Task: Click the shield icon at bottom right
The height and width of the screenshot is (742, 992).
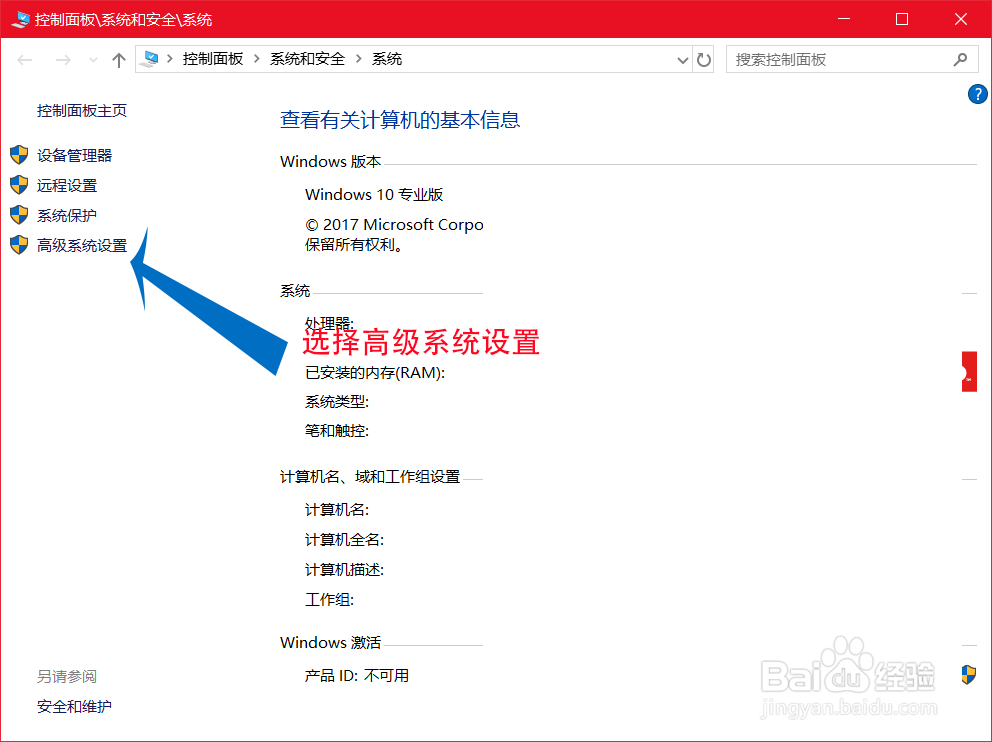Action: point(968,674)
